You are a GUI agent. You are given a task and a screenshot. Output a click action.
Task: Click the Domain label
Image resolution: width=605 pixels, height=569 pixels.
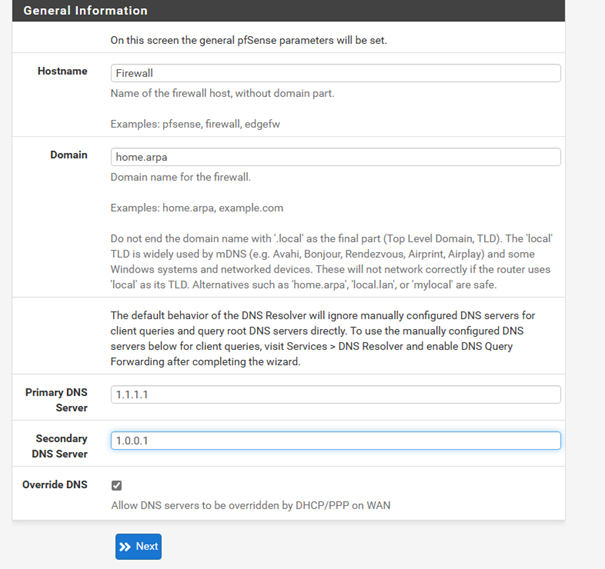(x=69, y=156)
